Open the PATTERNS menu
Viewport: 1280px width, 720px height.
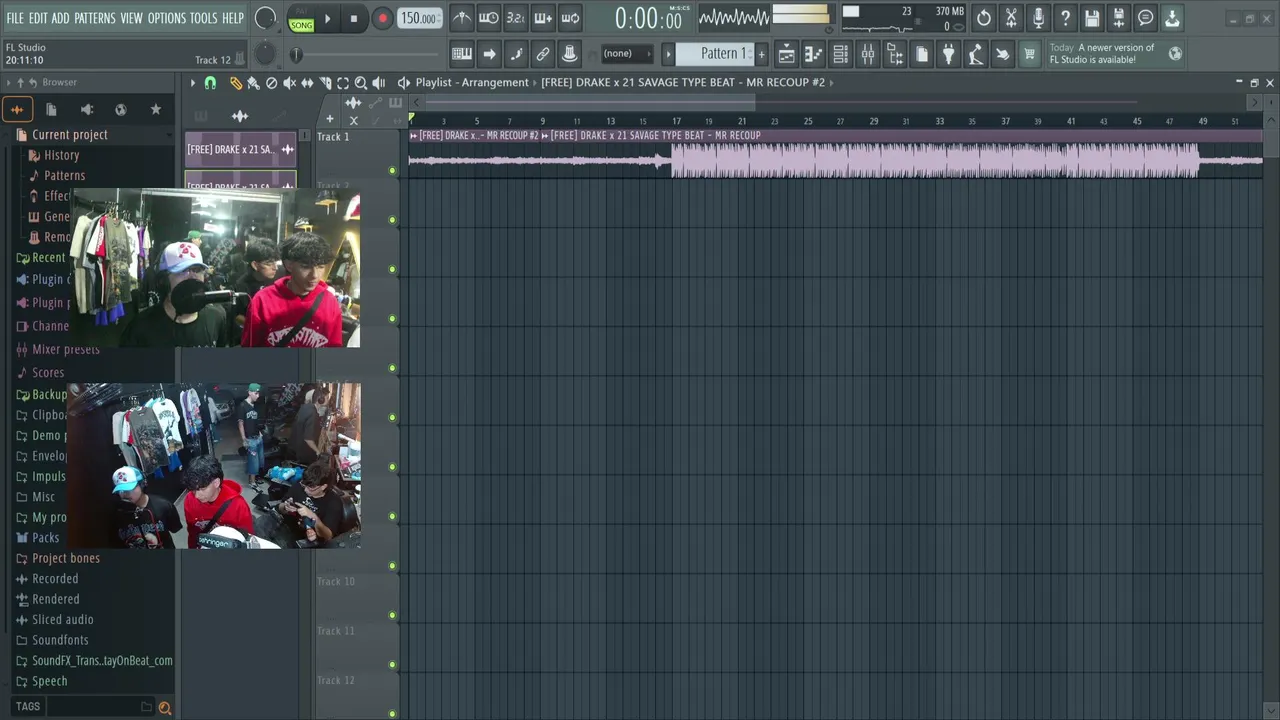pos(95,18)
